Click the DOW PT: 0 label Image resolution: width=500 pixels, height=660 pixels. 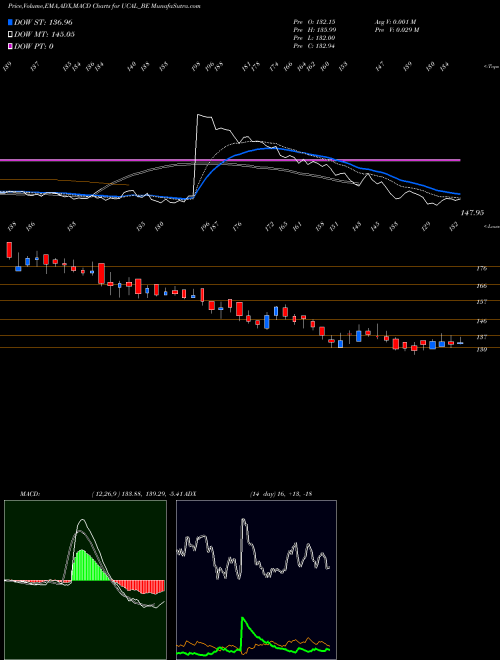(34, 46)
